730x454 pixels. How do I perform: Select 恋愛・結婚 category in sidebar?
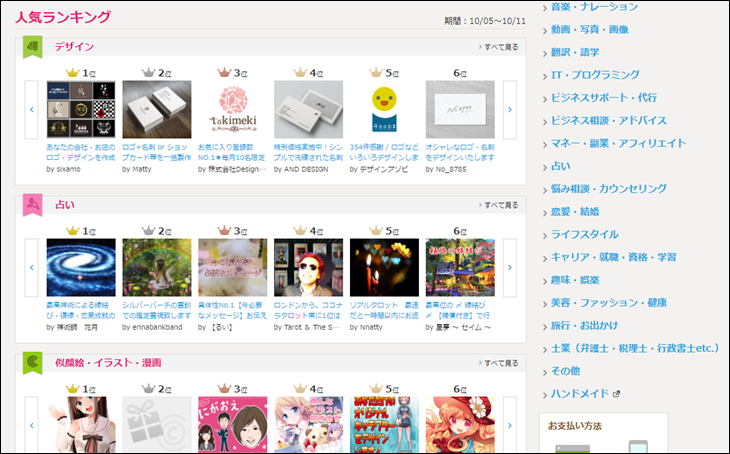pyautogui.click(x=575, y=211)
